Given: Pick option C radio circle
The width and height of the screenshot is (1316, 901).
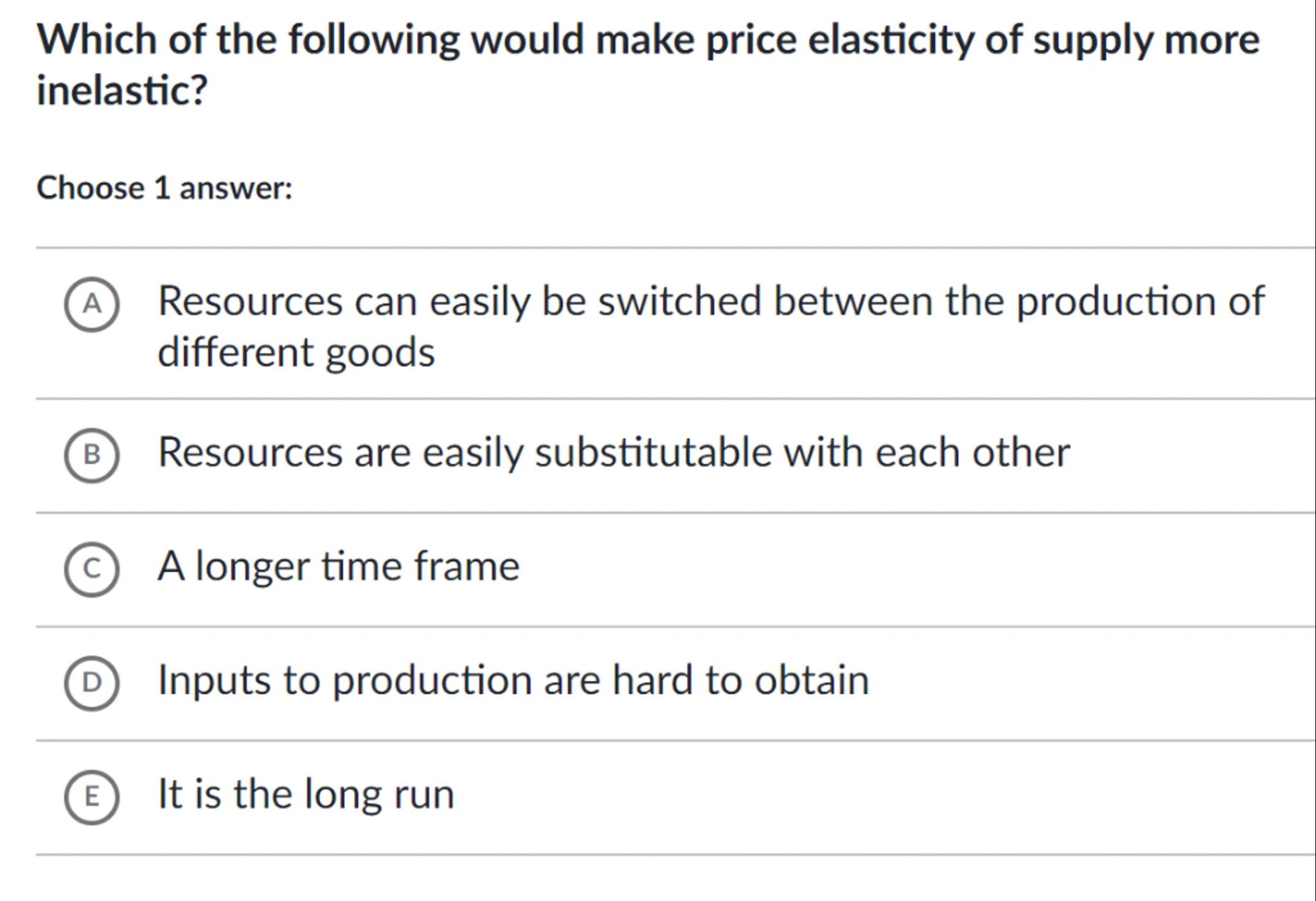Looking at the screenshot, I should click(x=92, y=569).
